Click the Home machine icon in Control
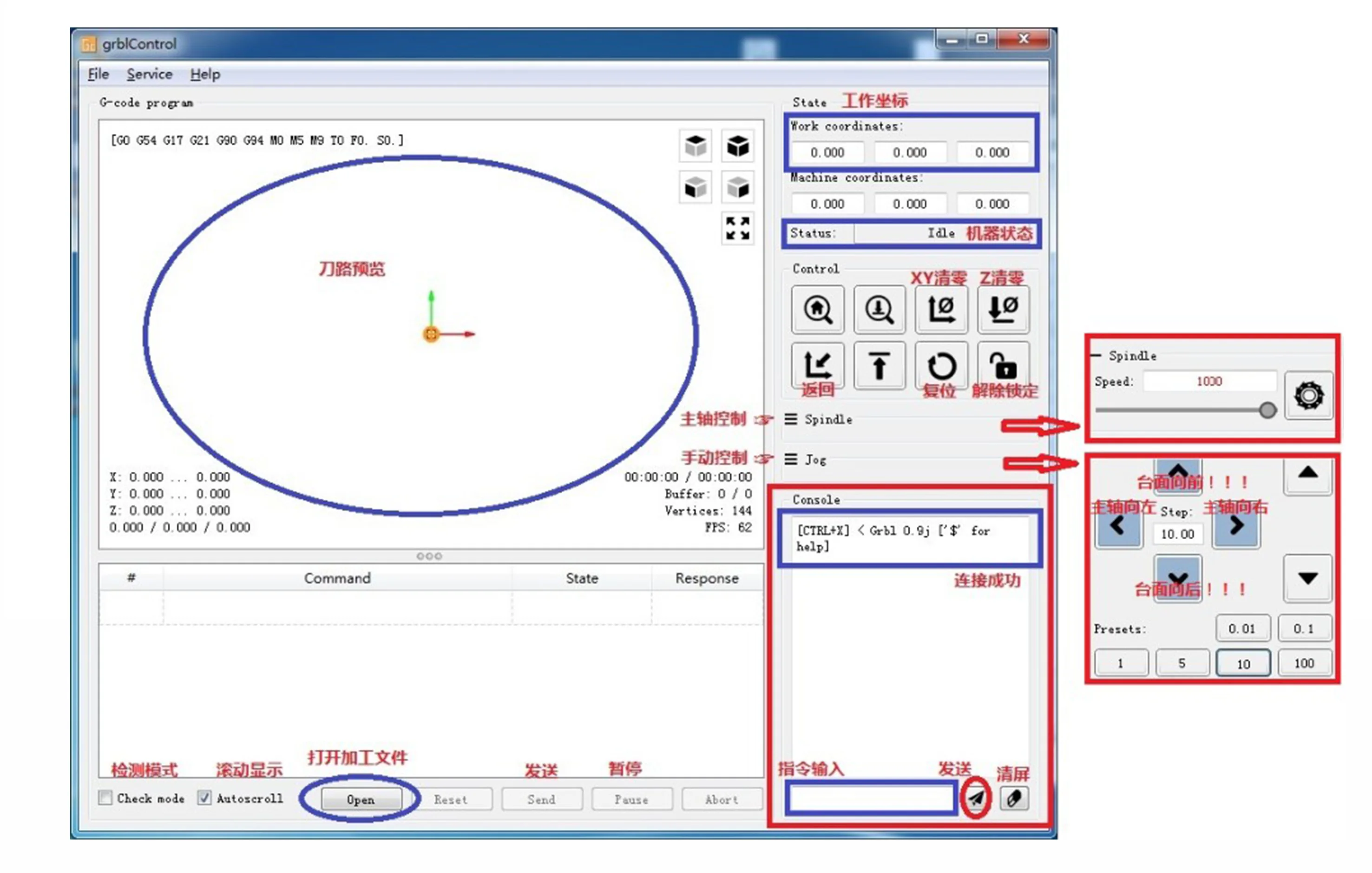Viewport: 1372px width, 873px height. [x=818, y=309]
